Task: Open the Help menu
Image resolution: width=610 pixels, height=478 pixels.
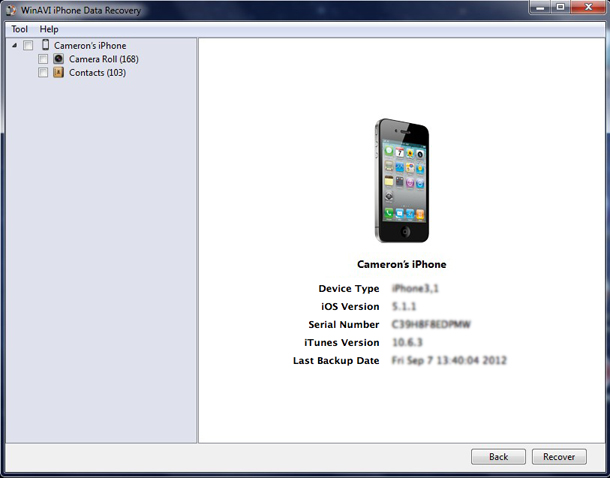Action: click(49, 29)
